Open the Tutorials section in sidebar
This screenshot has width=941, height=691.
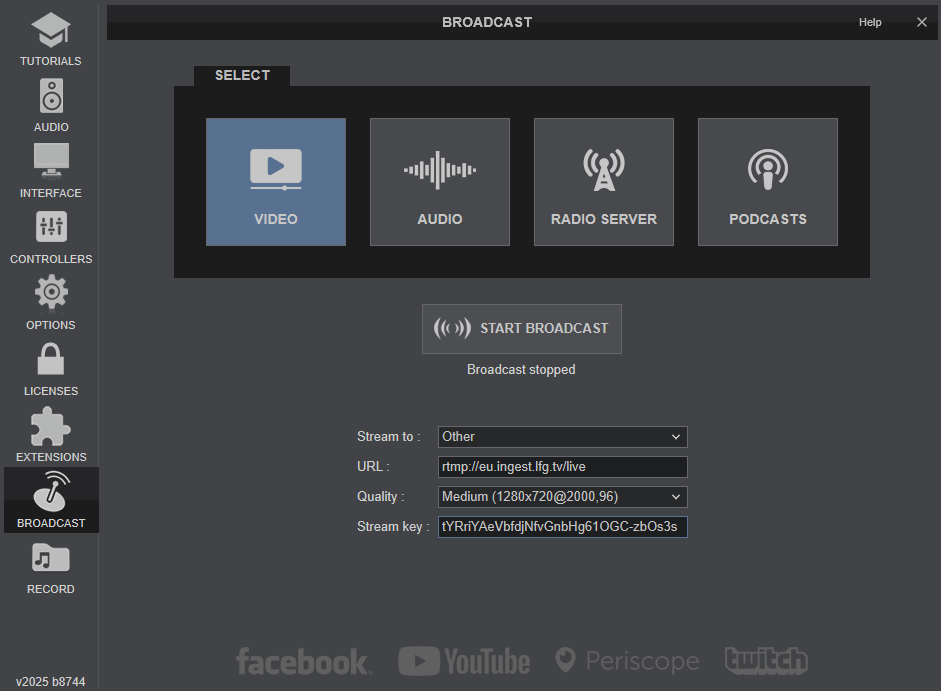(x=50, y=39)
